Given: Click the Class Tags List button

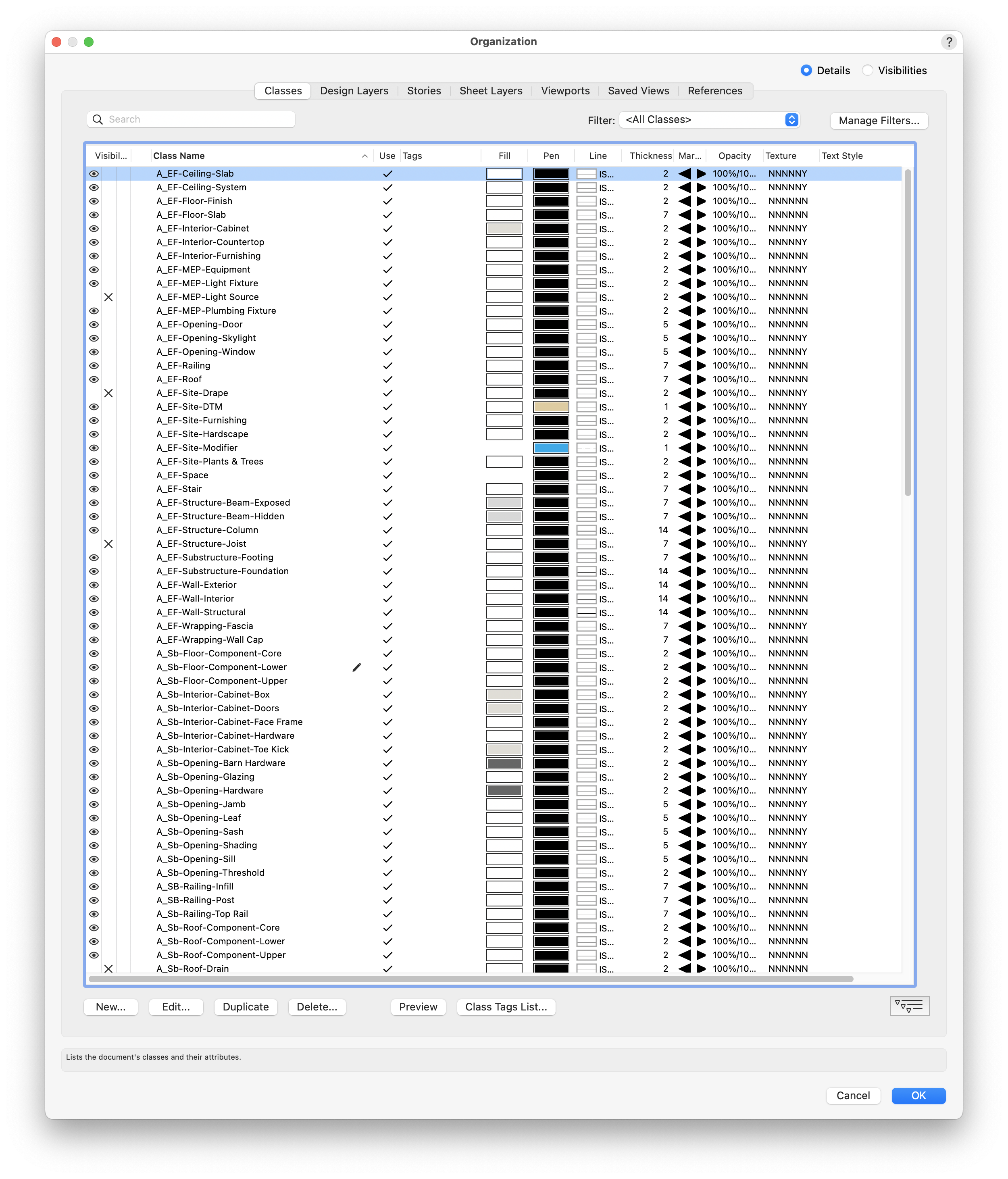Looking at the screenshot, I should 506,1006.
